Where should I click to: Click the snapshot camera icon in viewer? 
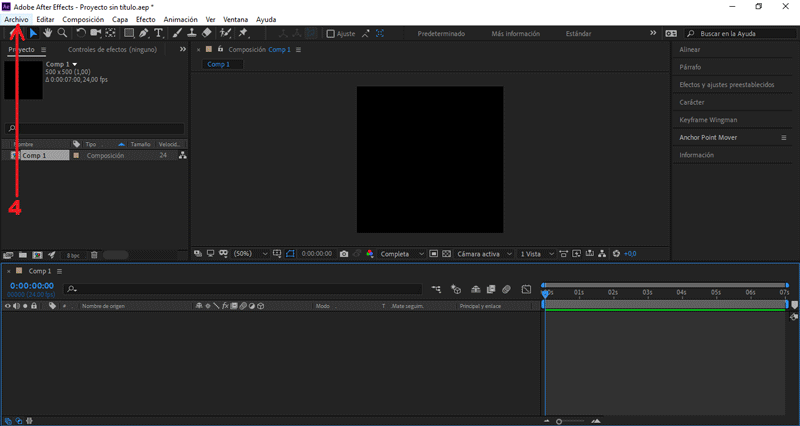coord(344,254)
